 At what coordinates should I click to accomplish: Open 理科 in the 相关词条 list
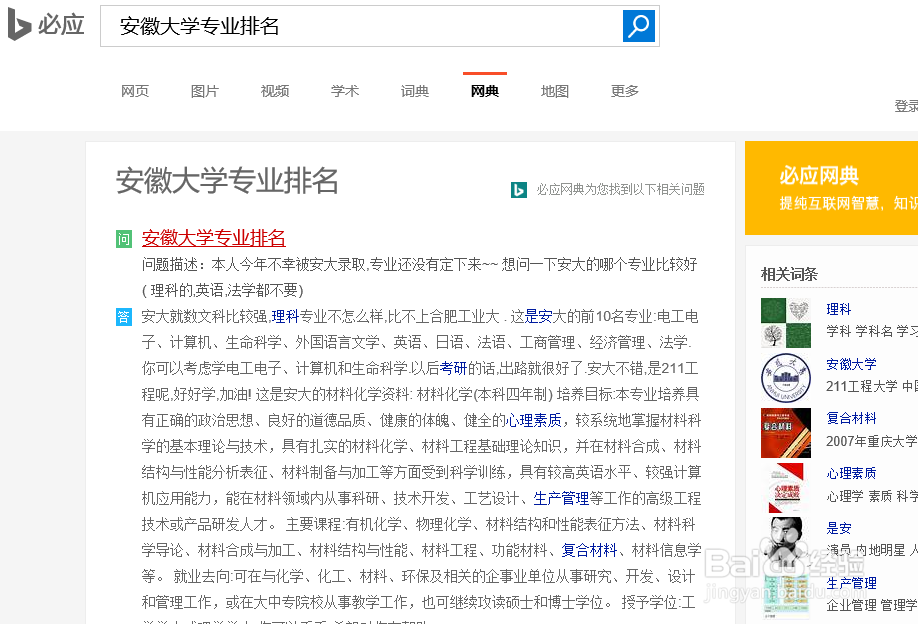[x=838, y=309]
